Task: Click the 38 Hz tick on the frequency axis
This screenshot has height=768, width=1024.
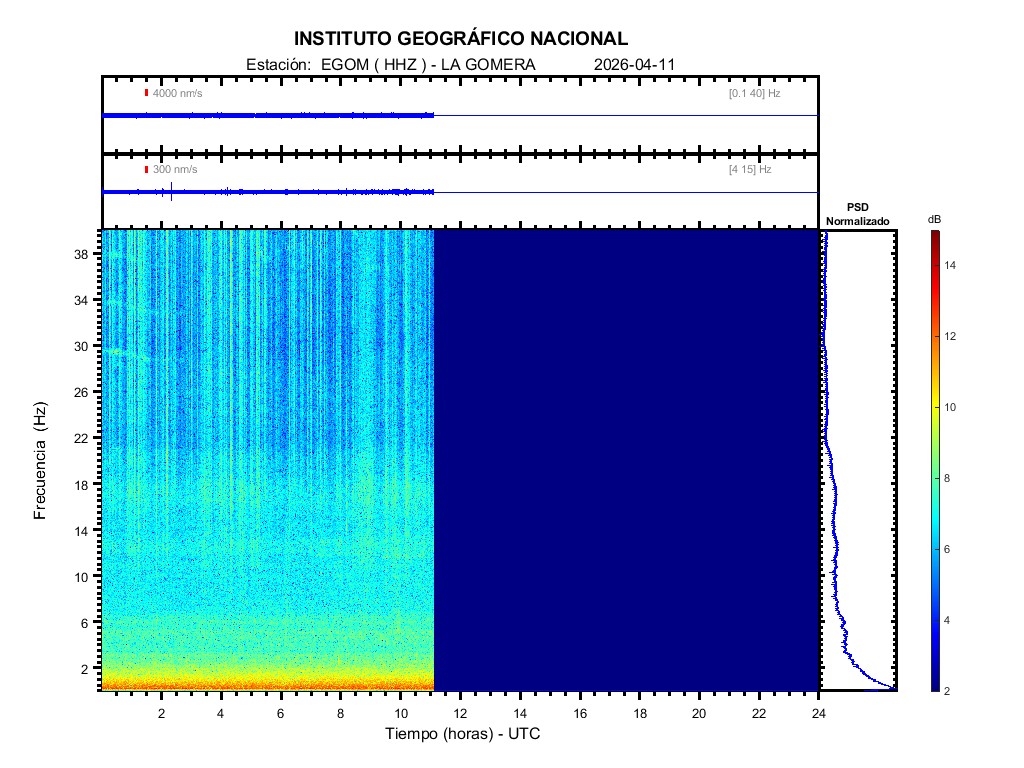Action: (87, 254)
